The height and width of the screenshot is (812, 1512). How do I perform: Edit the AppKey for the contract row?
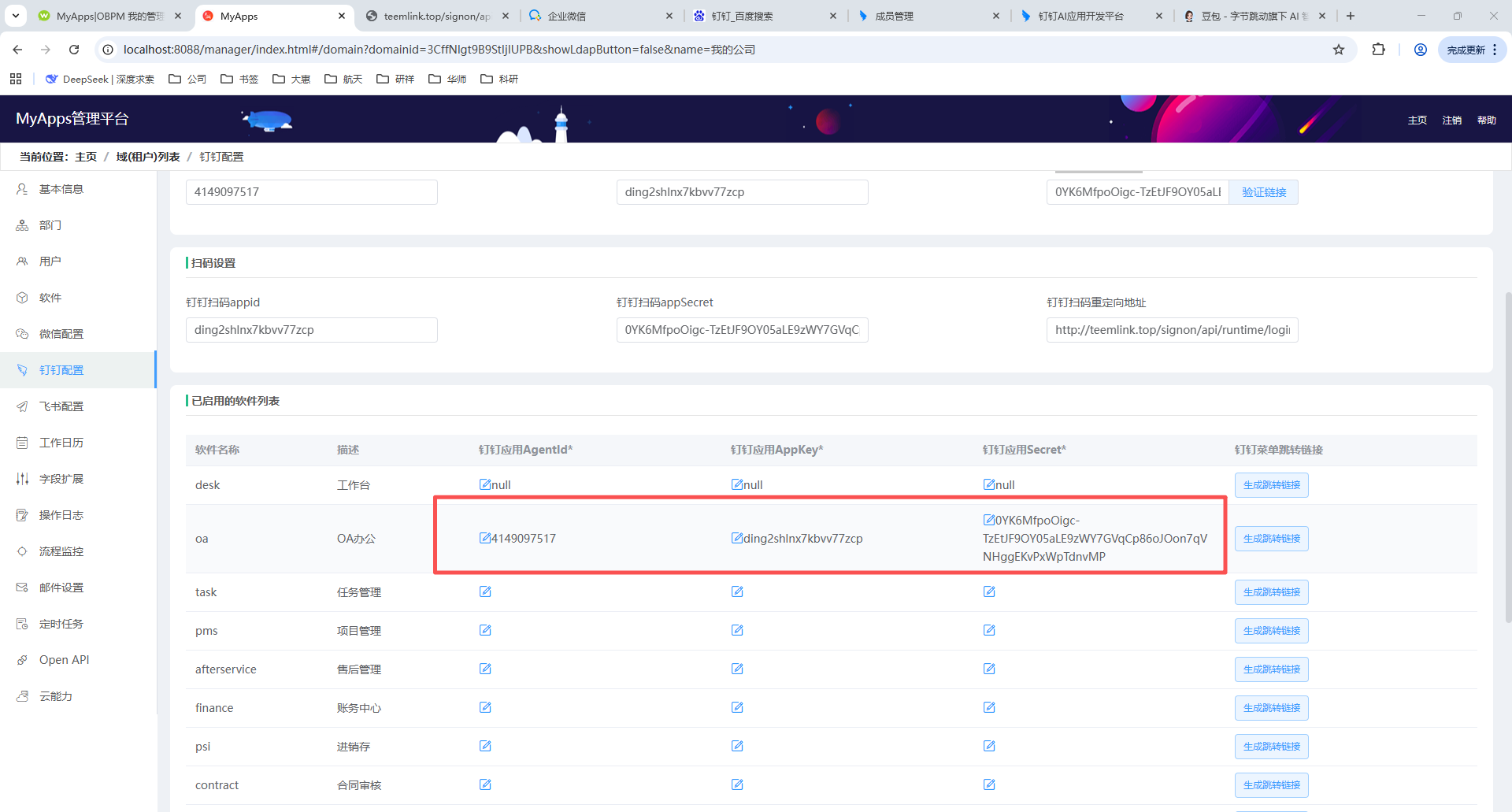(737, 784)
